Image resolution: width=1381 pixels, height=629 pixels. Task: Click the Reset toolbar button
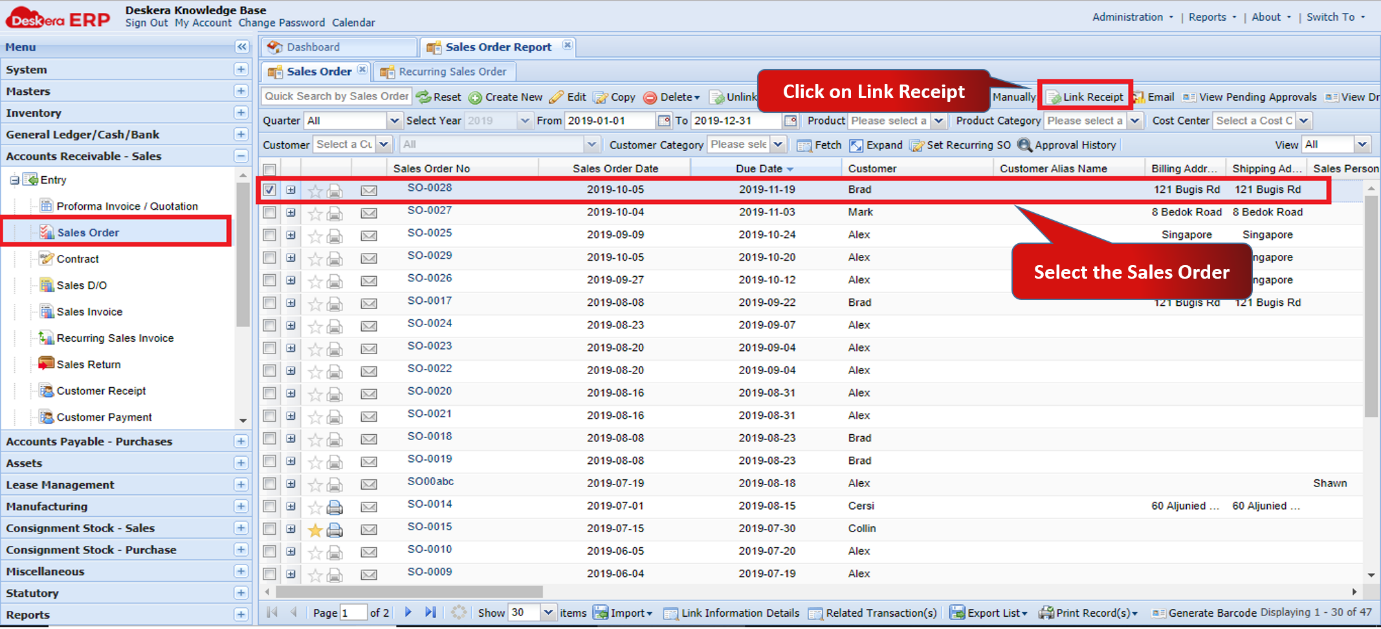coord(439,97)
